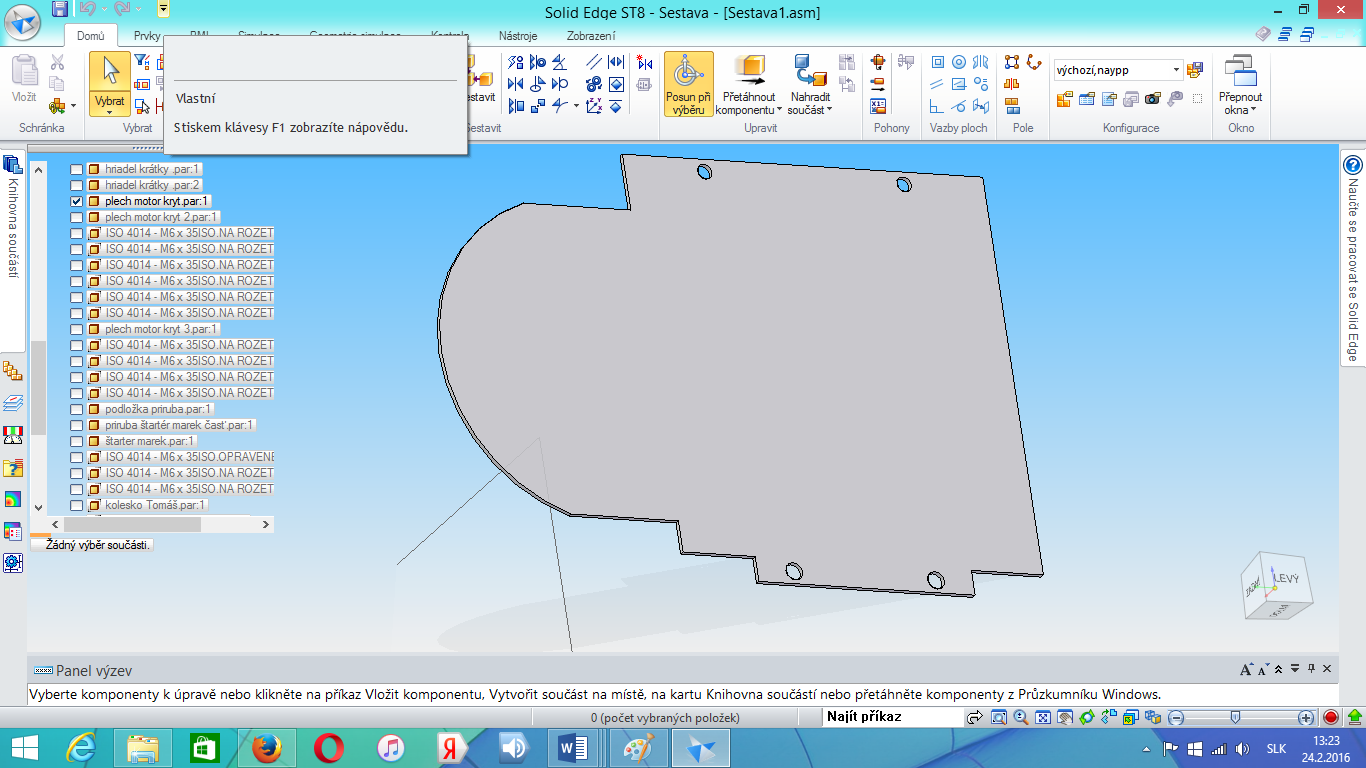Click the Najít příkaz search field
This screenshot has height=768, width=1366.
pyautogui.click(x=891, y=717)
